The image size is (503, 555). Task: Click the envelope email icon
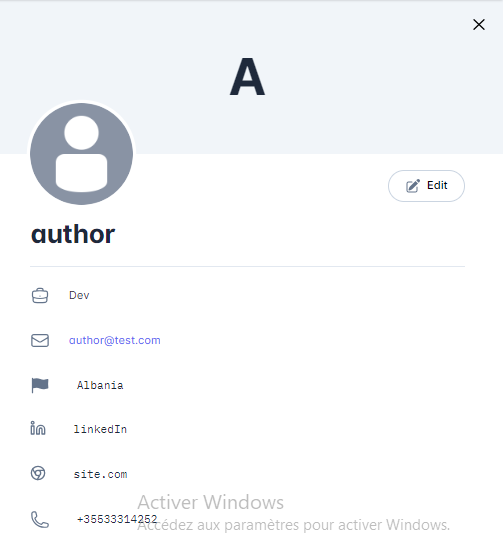40,341
